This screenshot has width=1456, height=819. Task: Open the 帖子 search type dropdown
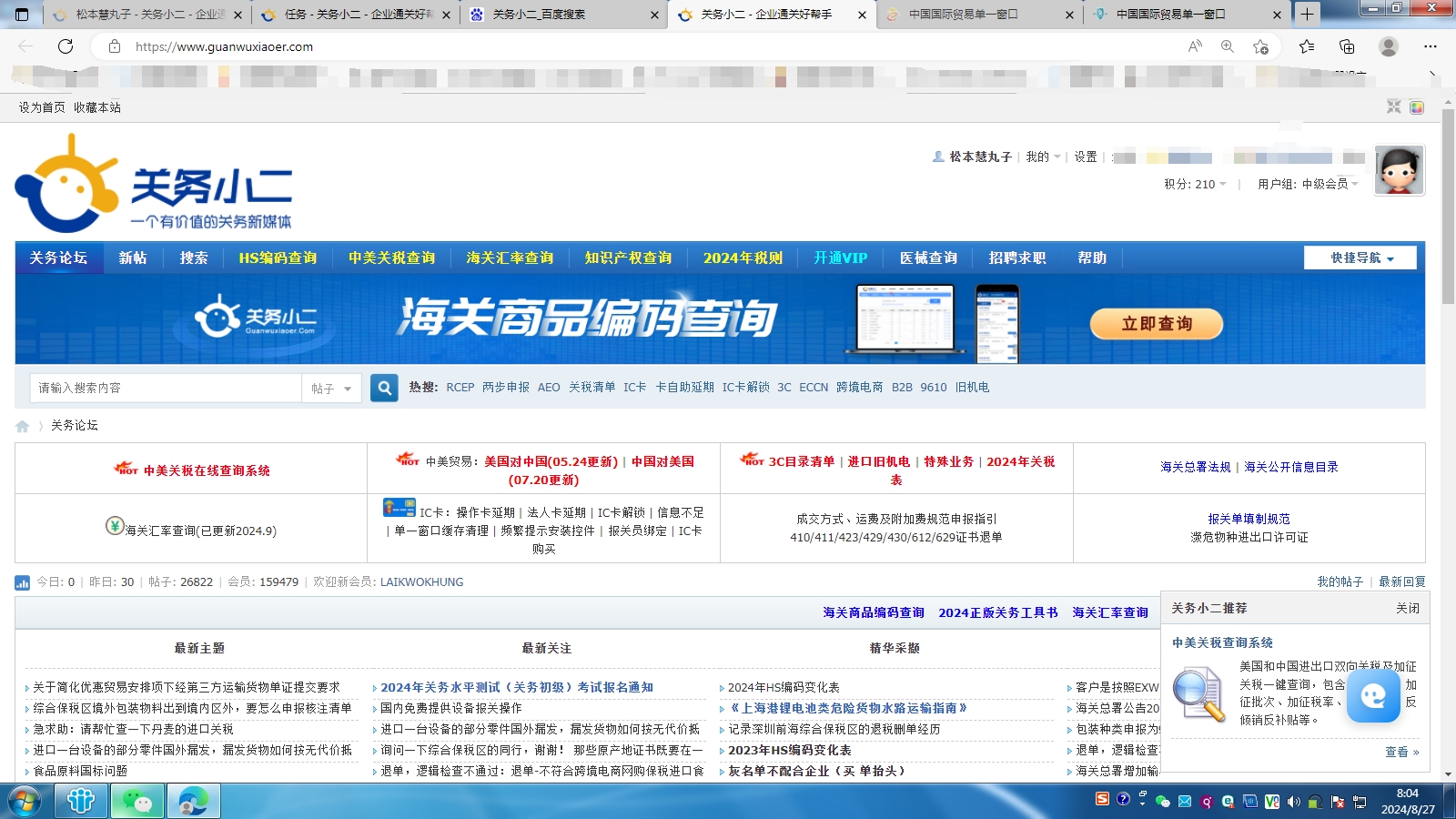coord(331,389)
